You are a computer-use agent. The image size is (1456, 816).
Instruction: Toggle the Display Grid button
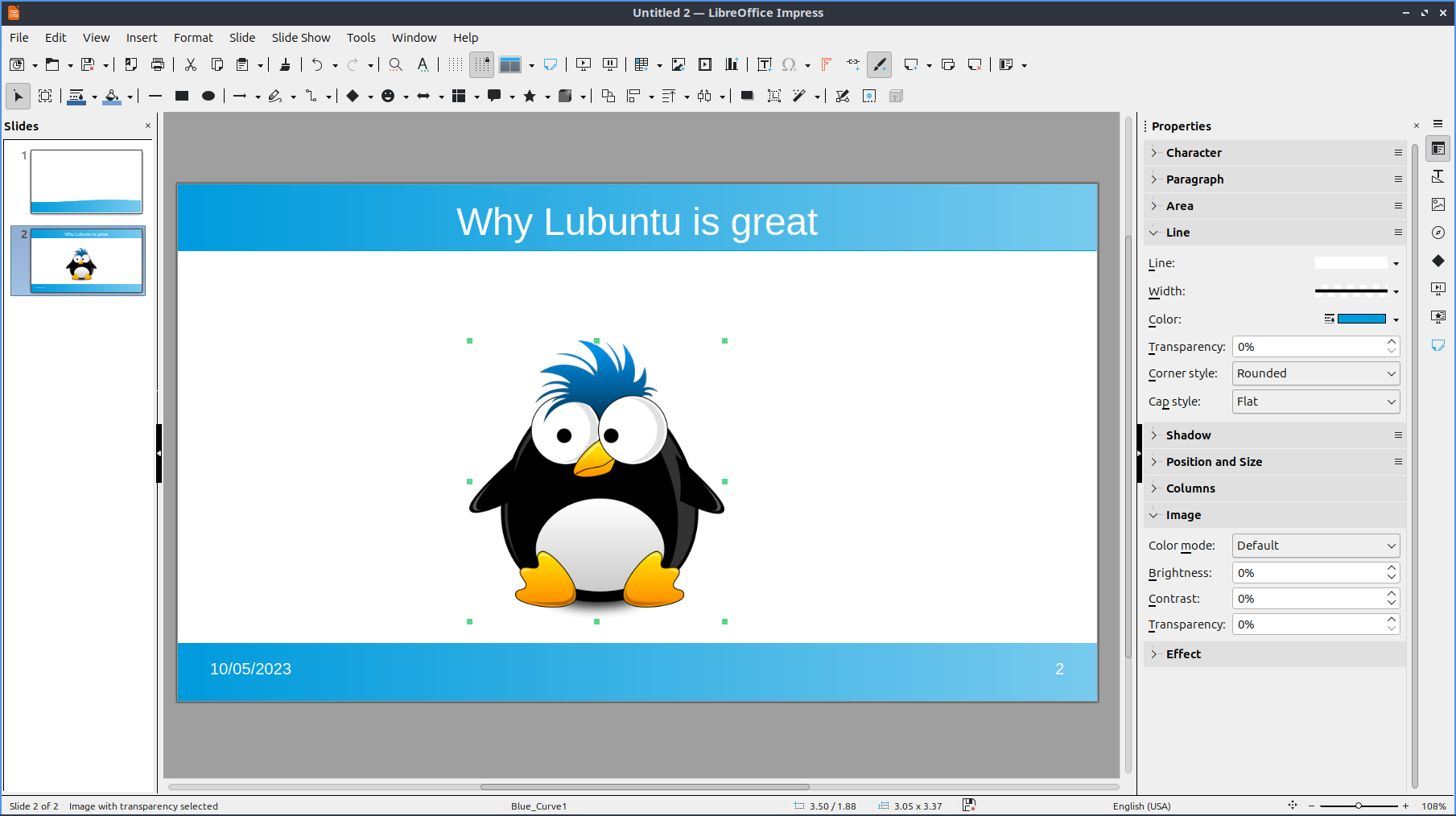click(456, 64)
